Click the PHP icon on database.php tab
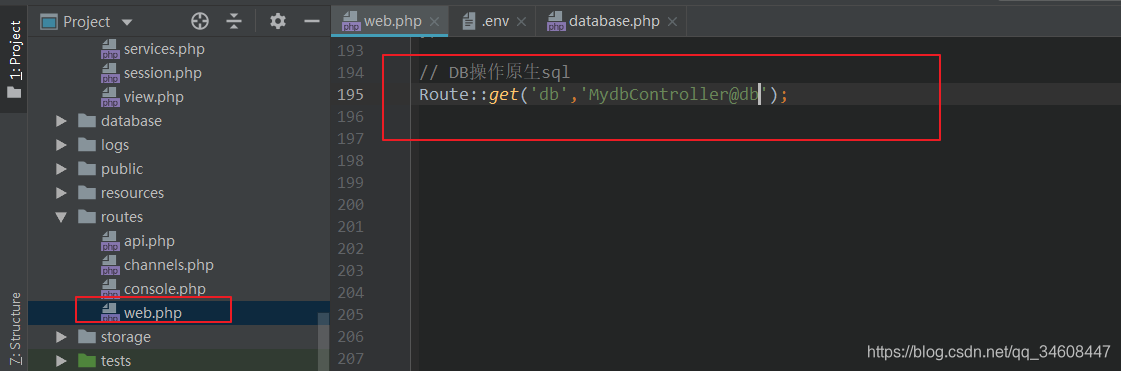1121x371 pixels. pyautogui.click(x=556, y=22)
